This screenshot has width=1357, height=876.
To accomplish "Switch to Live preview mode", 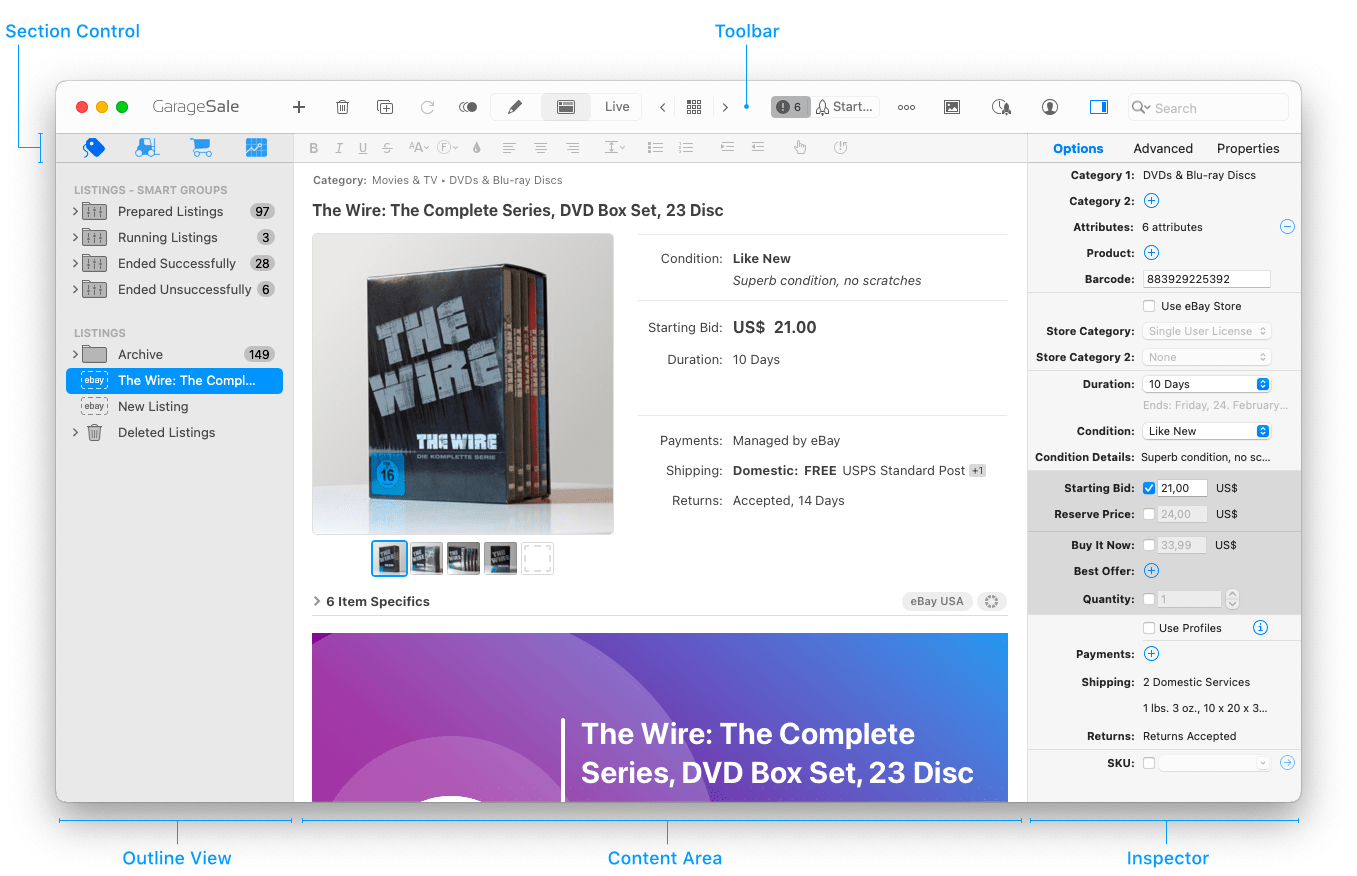I will [617, 107].
